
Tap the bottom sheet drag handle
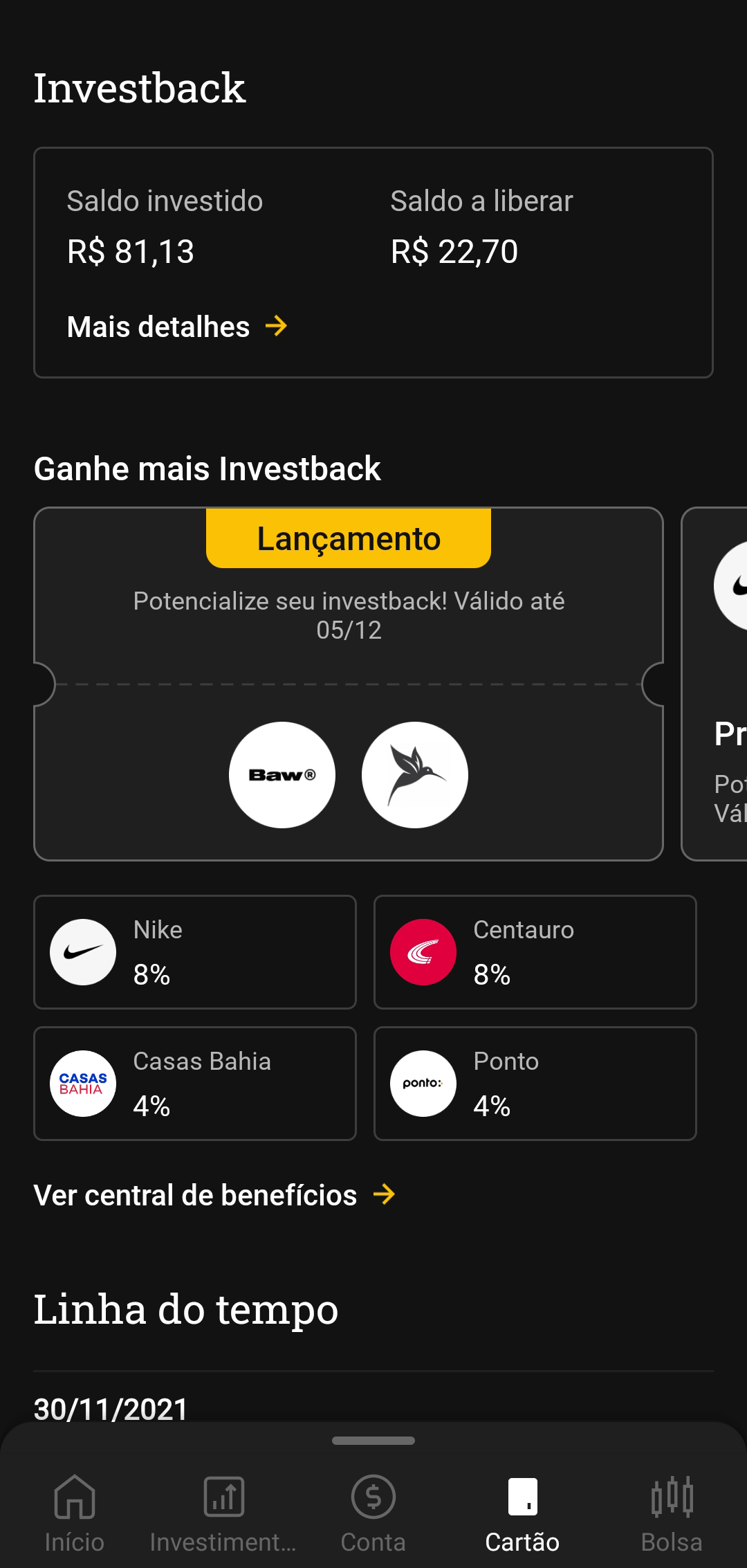click(x=373, y=1441)
